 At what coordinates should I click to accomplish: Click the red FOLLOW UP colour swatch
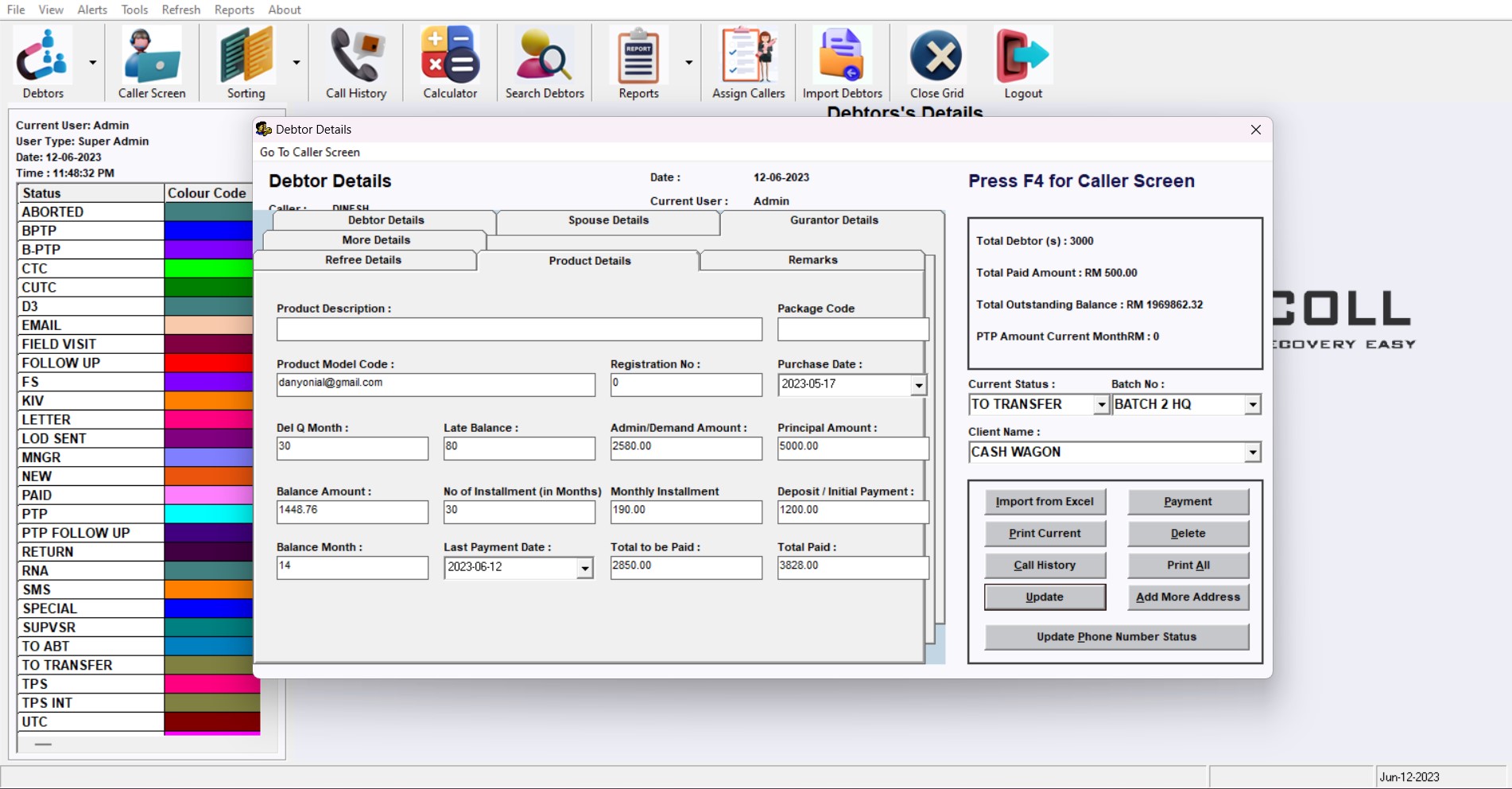(208, 363)
